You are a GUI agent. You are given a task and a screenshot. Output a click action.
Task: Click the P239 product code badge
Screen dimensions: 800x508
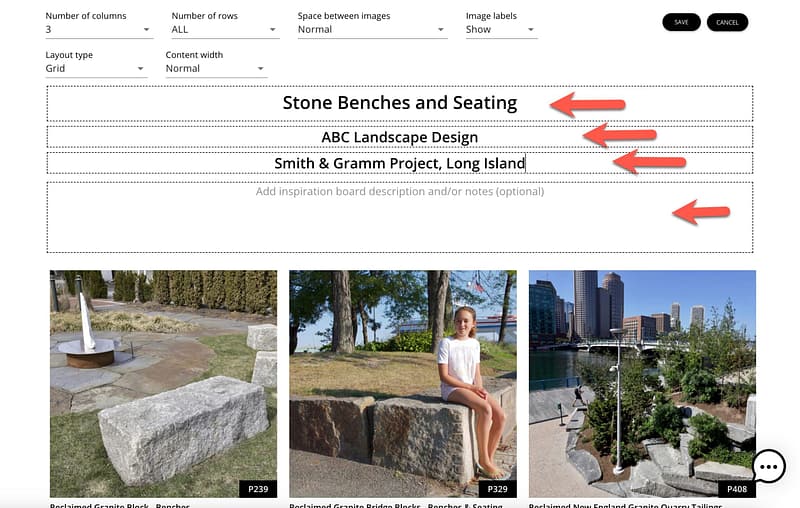click(x=258, y=489)
